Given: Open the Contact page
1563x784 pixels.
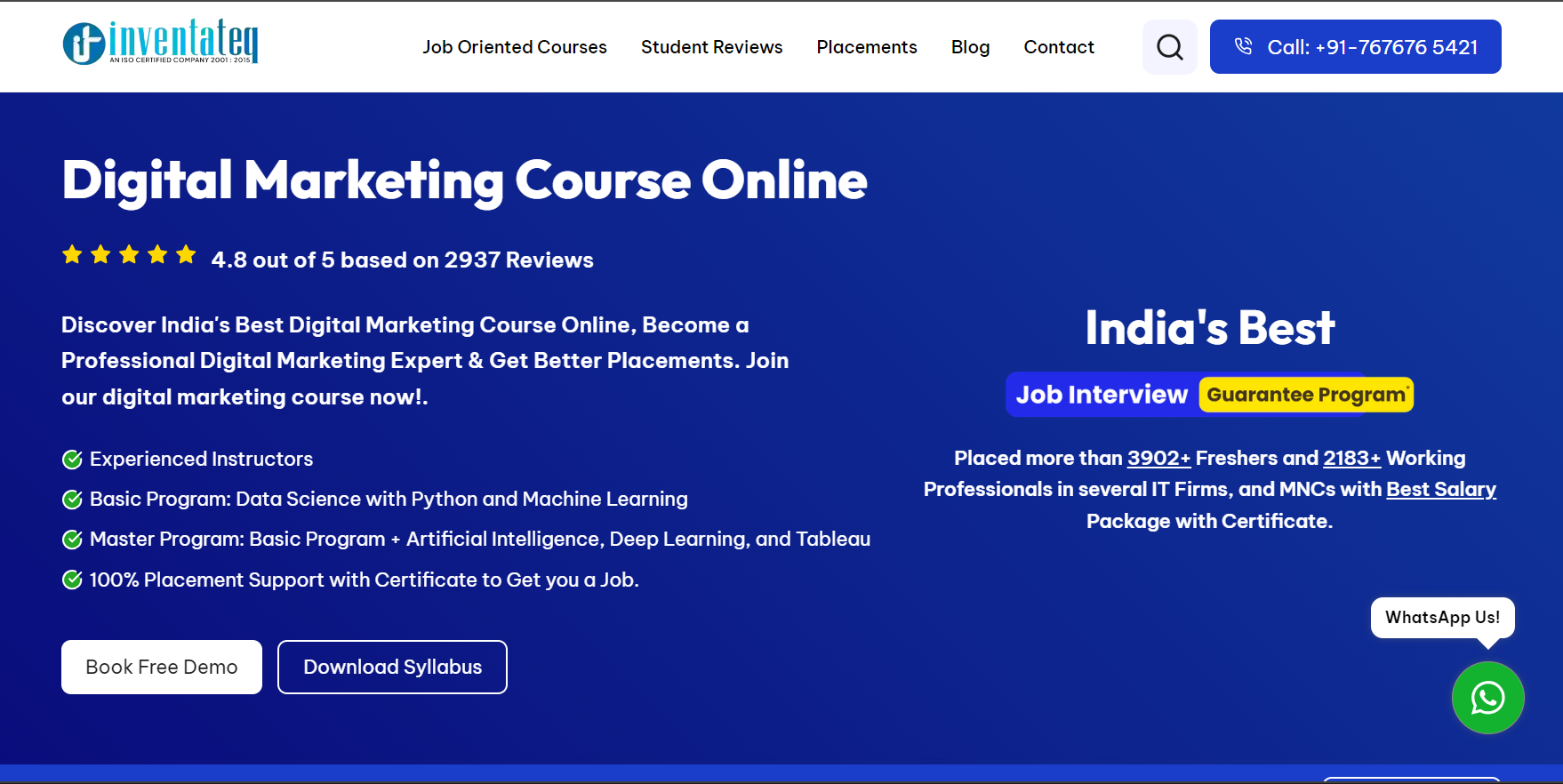Looking at the screenshot, I should pos(1059,47).
